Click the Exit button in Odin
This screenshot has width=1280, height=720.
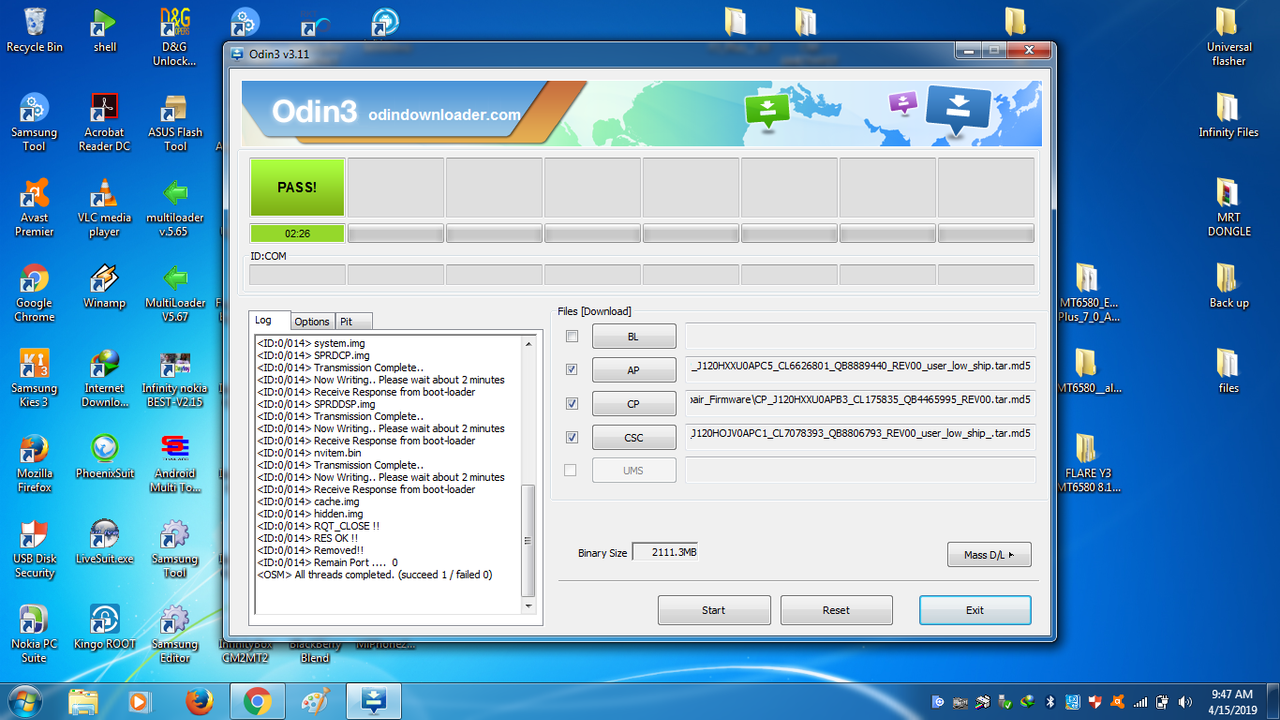pos(975,610)
